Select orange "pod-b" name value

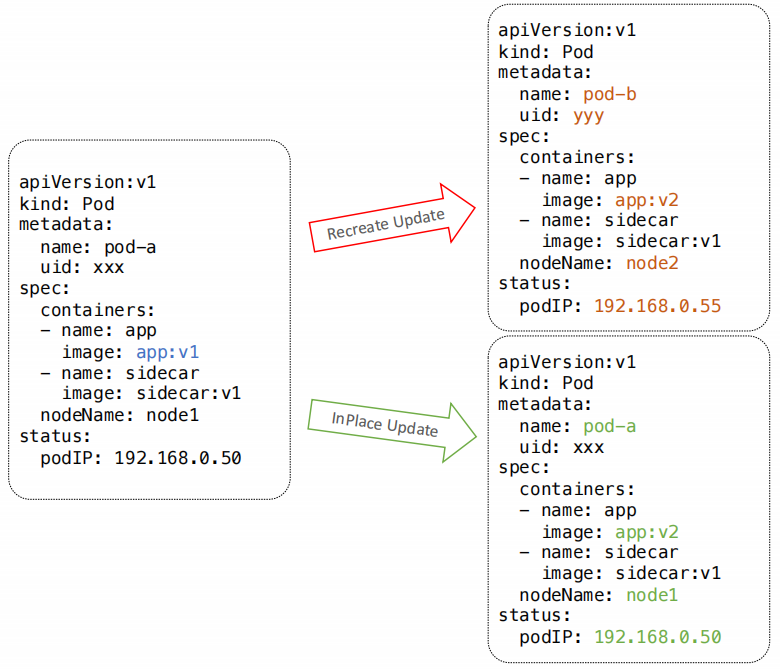tap(609, 94)
